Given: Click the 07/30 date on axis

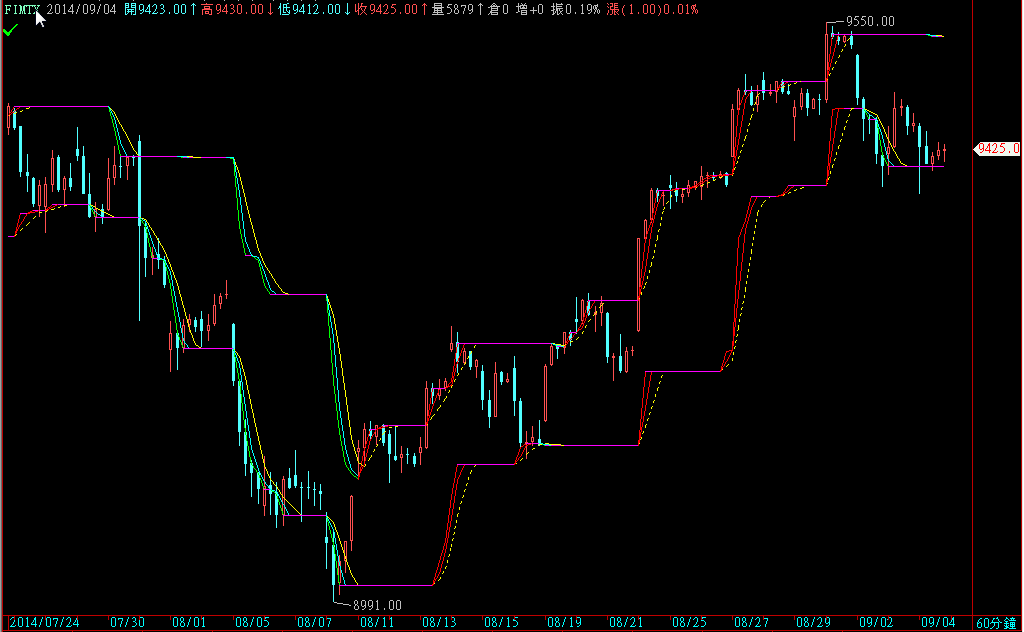Looking at the screenshot, I should (127, 622).
